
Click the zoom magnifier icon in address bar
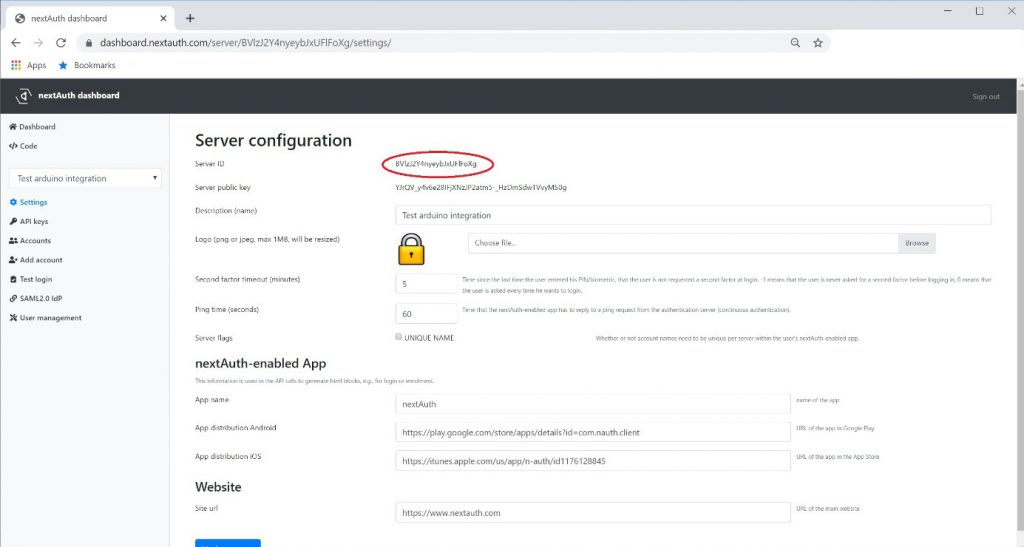[x=795, y=42]
